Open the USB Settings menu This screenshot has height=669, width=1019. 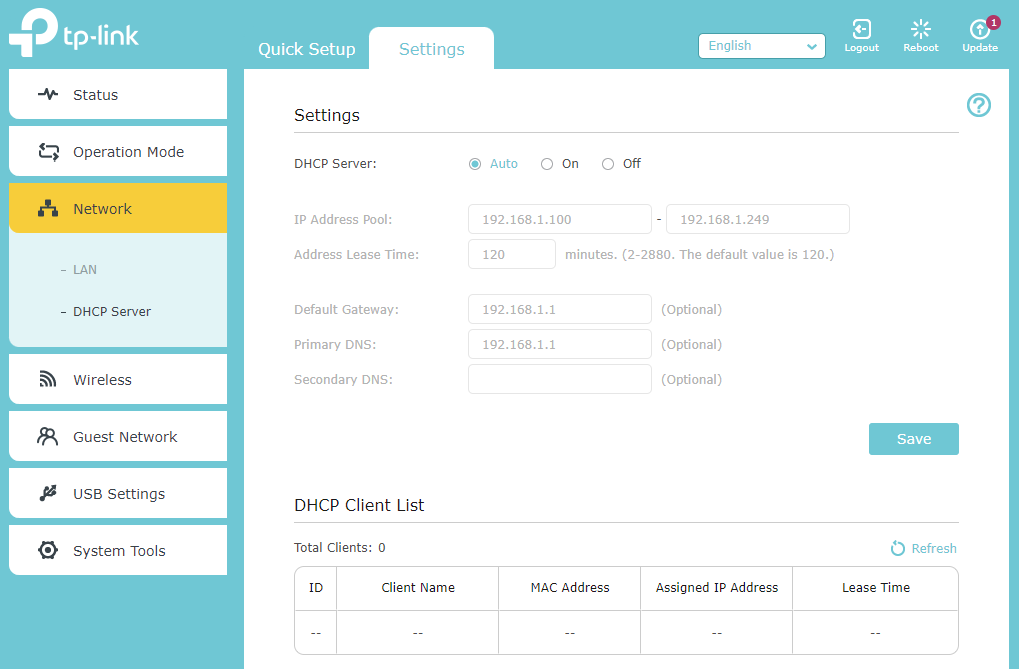click(x=118, y=493)
